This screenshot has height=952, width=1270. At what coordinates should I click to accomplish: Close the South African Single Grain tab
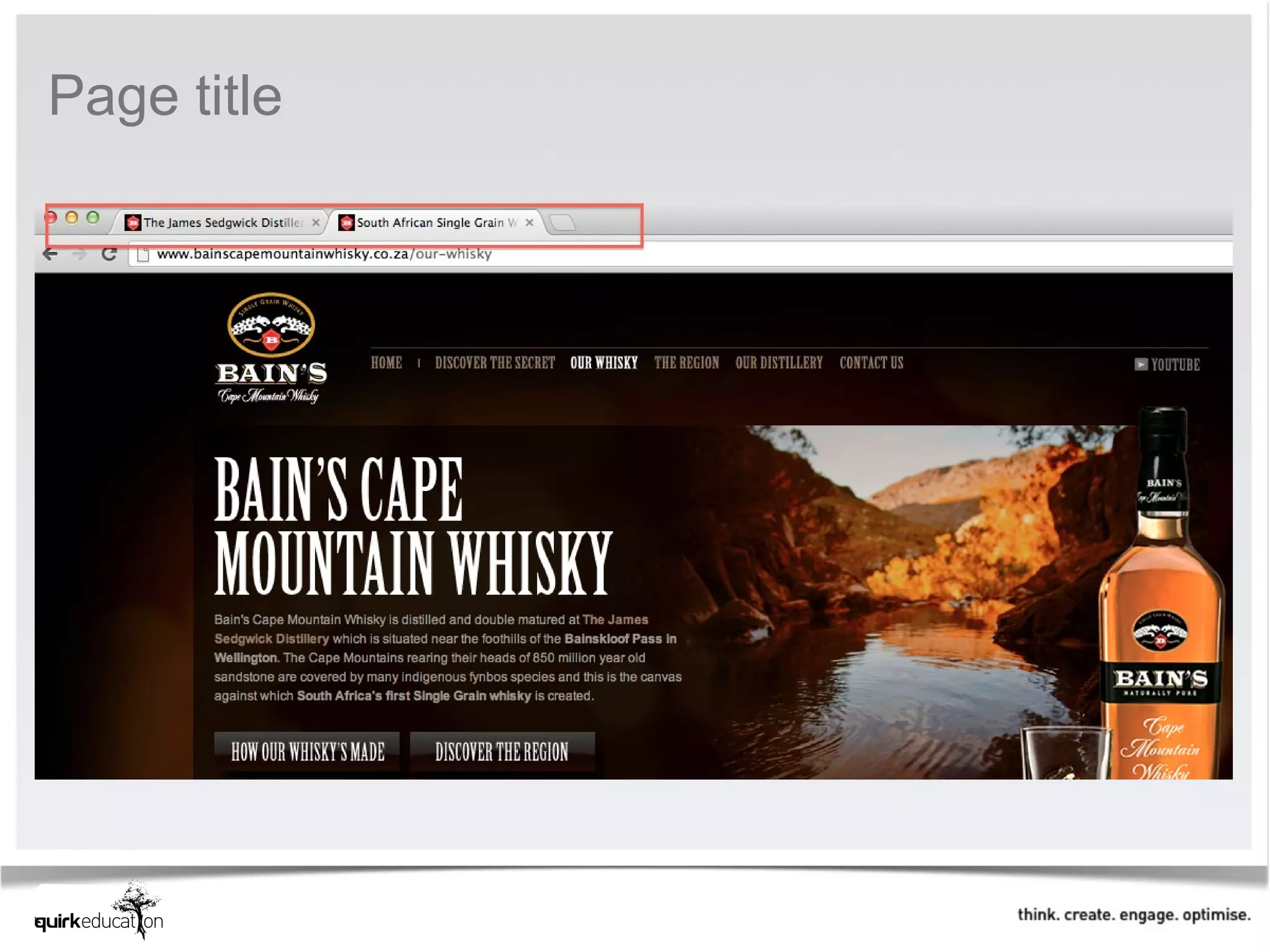click(x=529, y=223)
